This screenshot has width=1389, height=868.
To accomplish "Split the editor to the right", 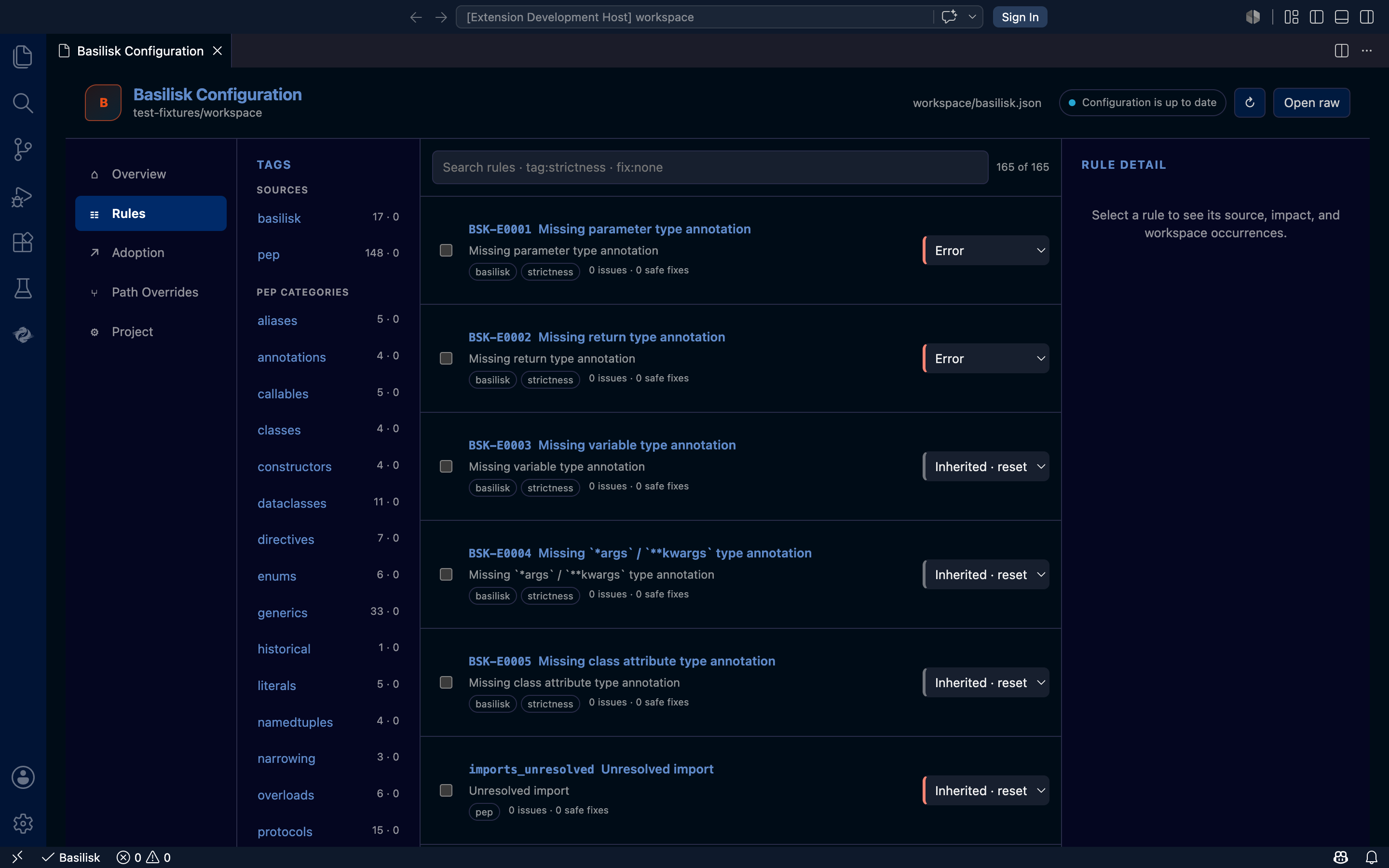I will click(1341, 51).
